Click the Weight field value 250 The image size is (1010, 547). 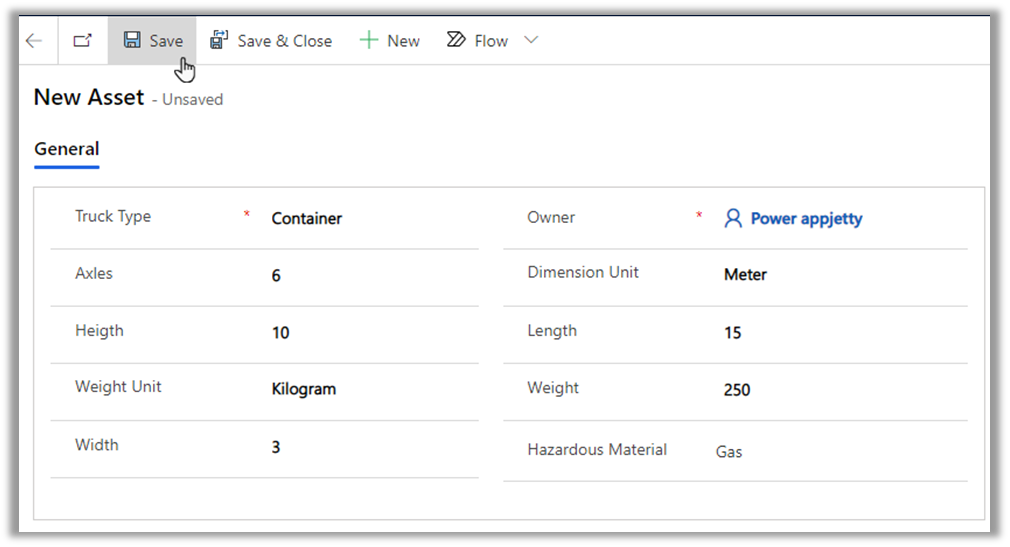737,390
